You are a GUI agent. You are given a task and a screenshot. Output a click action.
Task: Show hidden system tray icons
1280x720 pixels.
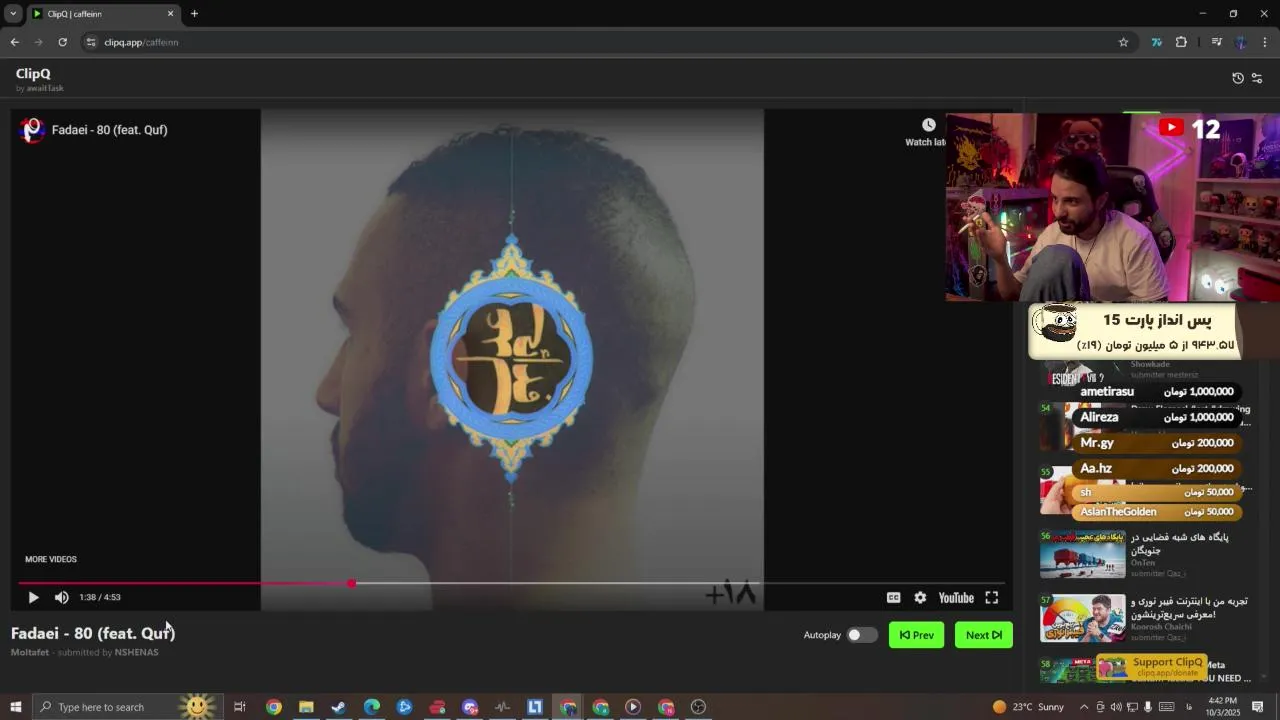click(1084, 707)
